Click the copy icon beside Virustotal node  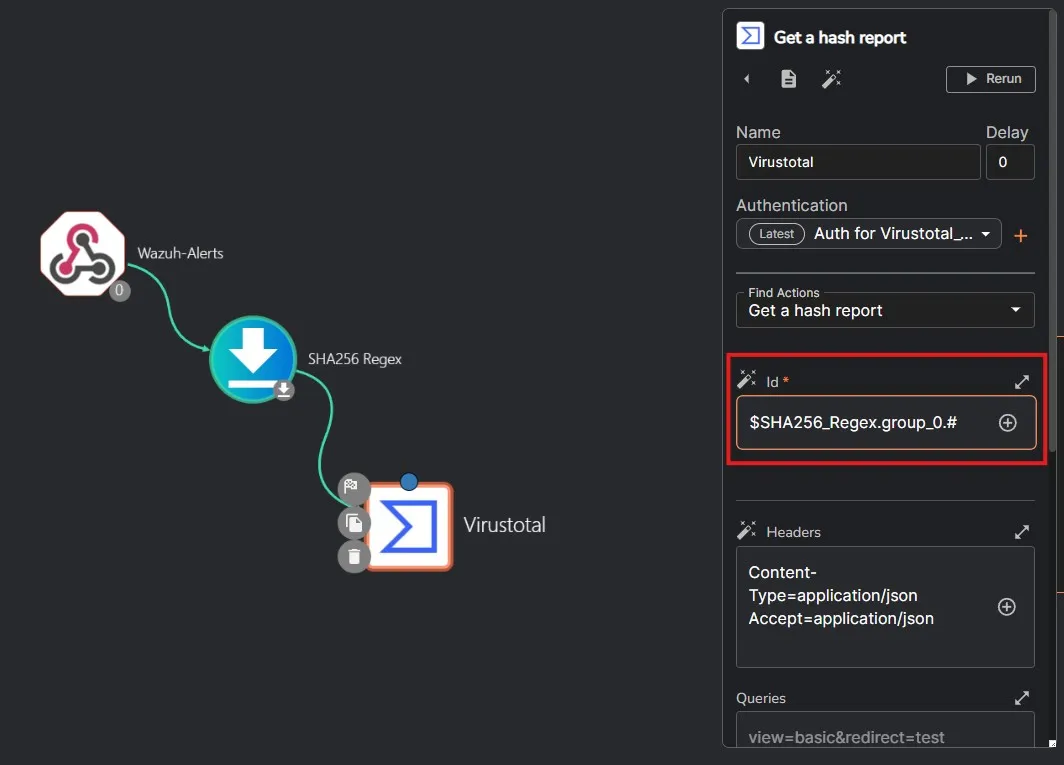pyautogui.click(x=353, y=523)
